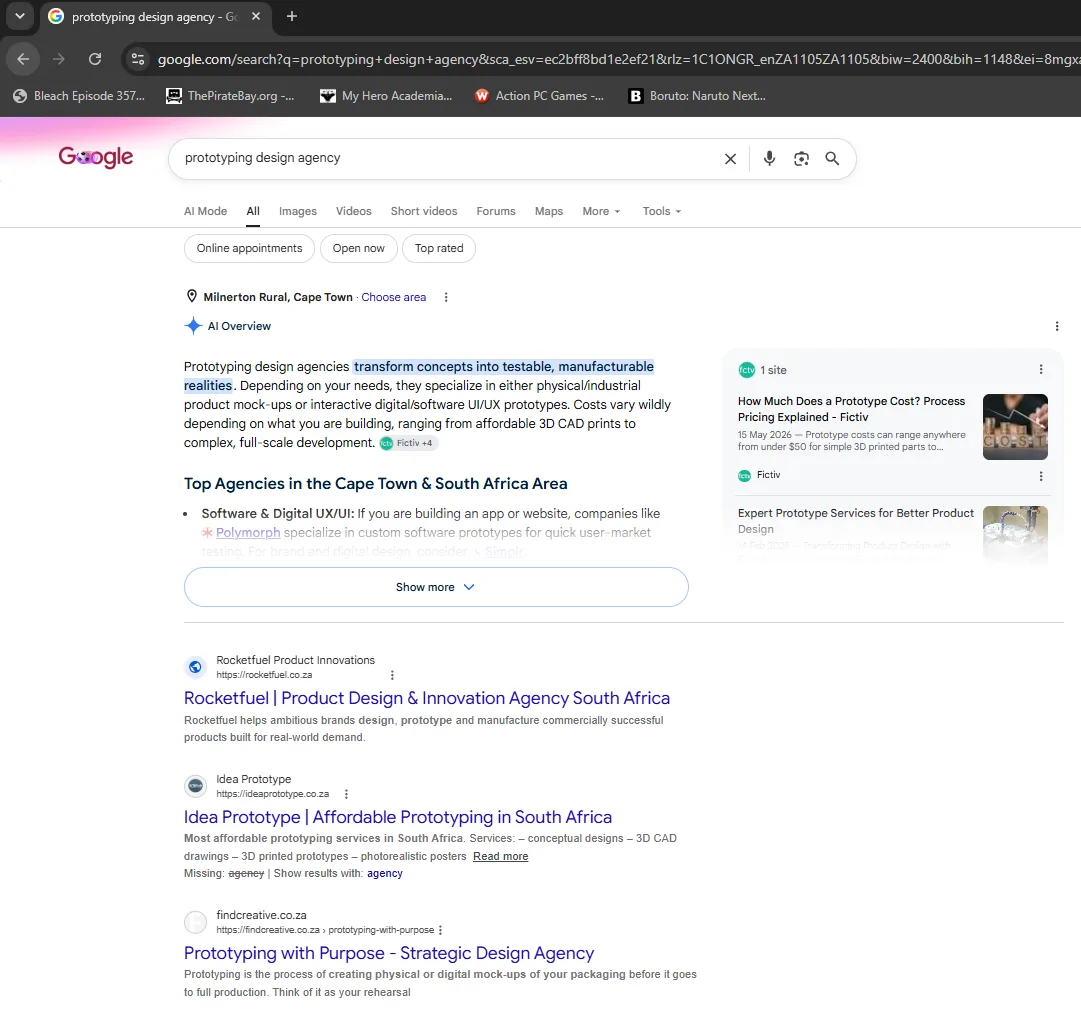The width and height of the screenshot is (1081, 1016).
Task: Apply the Online appointments filter chip
Action: (x=250, y=248)
